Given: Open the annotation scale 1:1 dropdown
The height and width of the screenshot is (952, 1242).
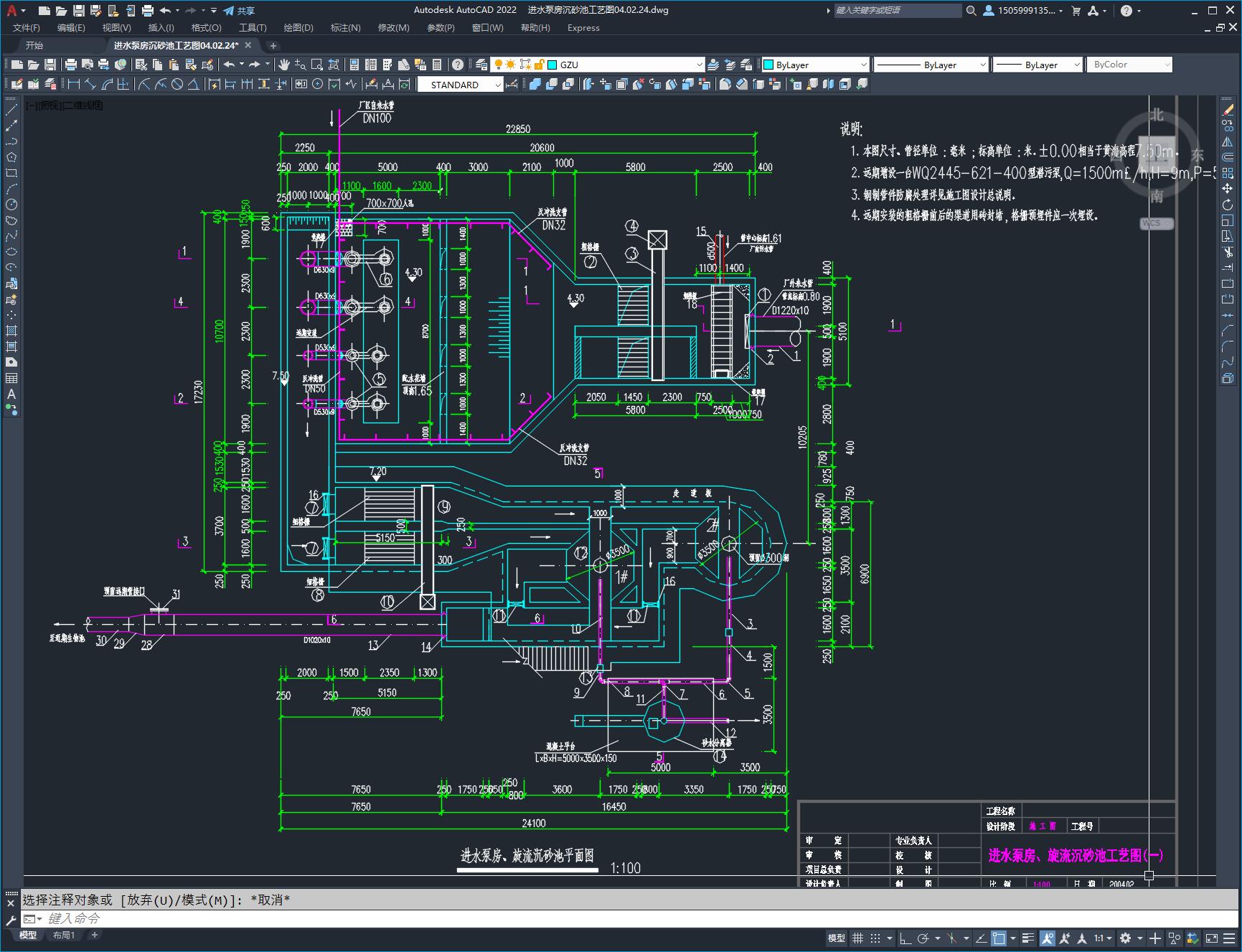Looking at the screenshot, I should tap(1103, 938).
